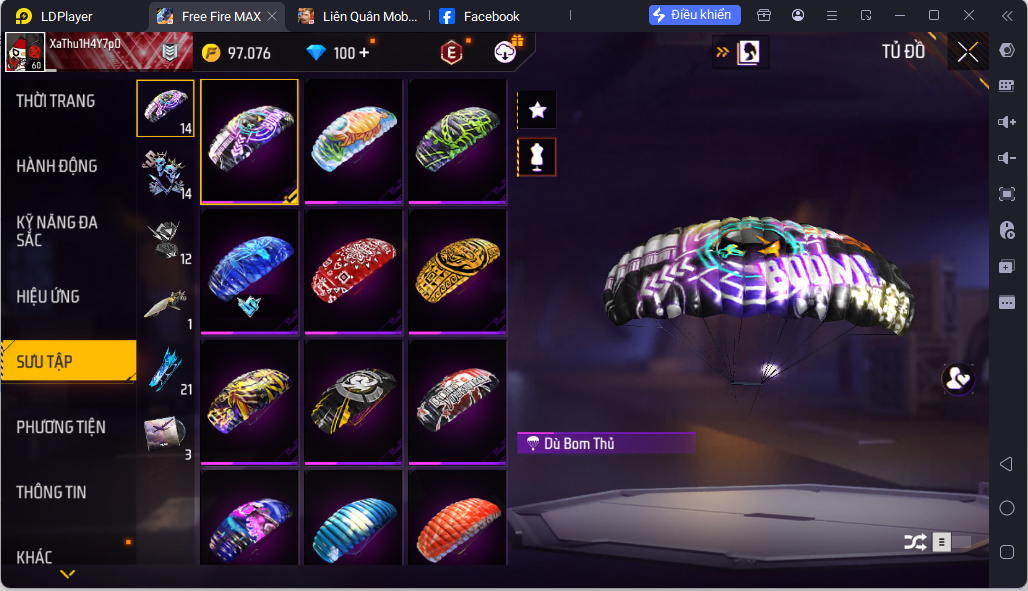
Task: Raise the volume using the LDPlayer sidebar
Action: tap(1006, 121)
